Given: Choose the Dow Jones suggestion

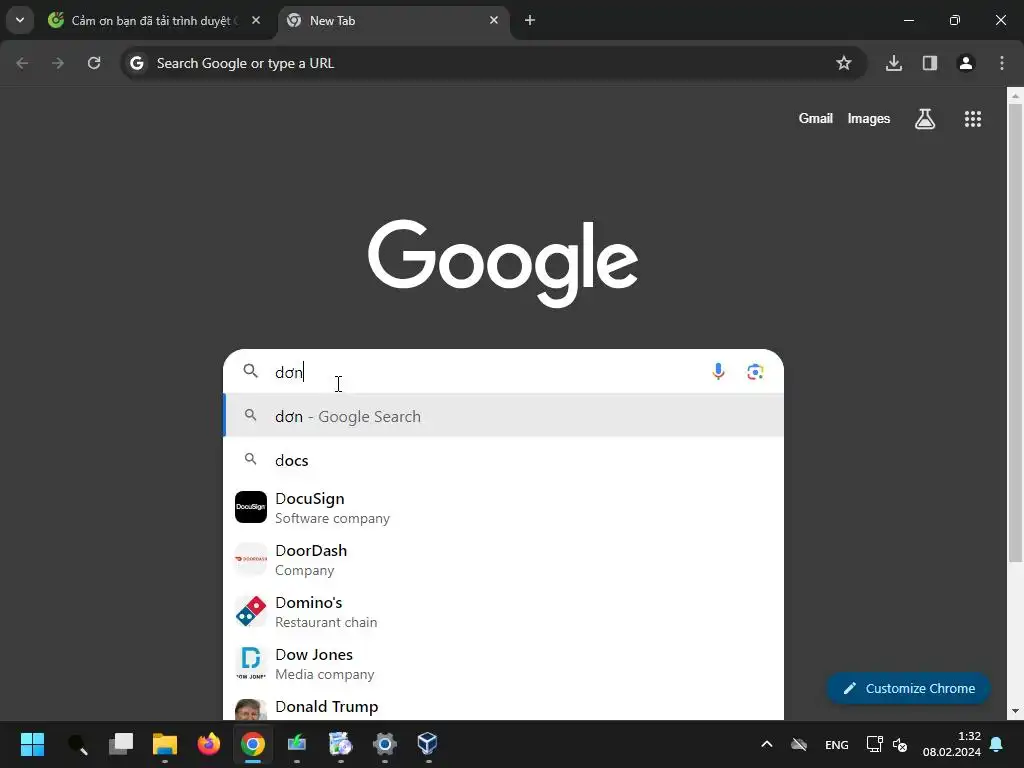Looking at the screenshot, I should [x=503, y=664].
